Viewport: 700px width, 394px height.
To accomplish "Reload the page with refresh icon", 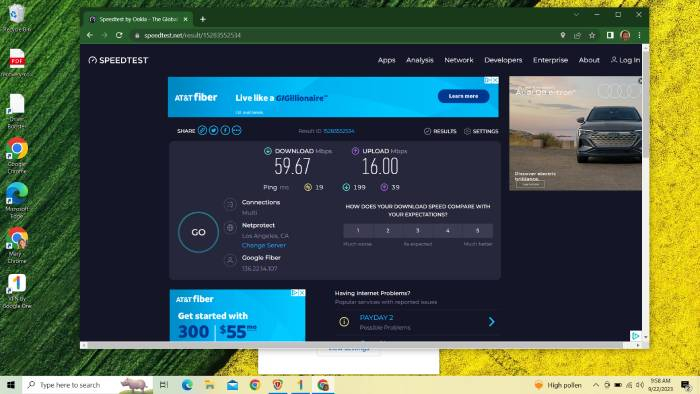I will pos(119,35).
